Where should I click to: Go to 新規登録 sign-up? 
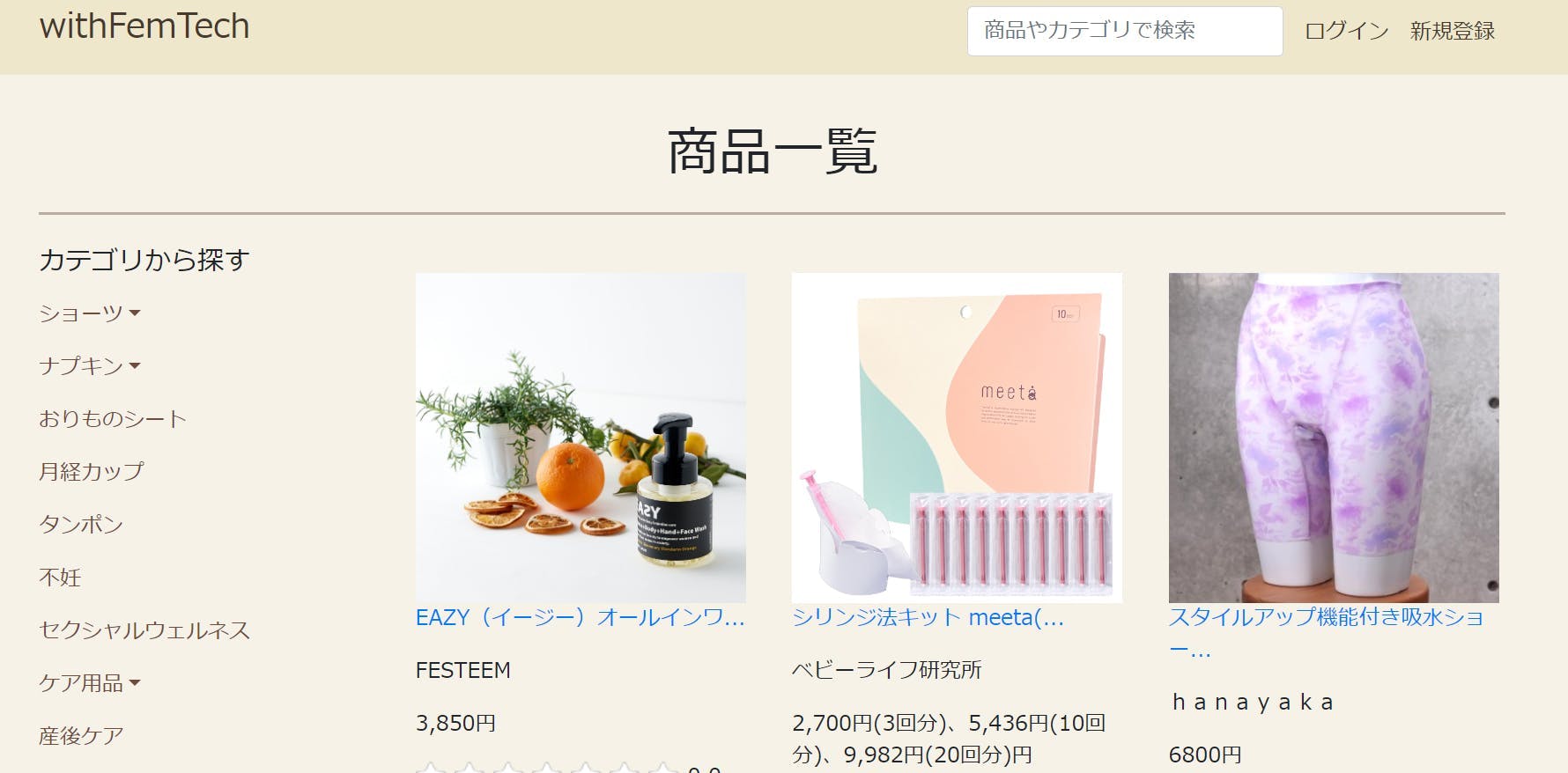tap(1453, 31)
